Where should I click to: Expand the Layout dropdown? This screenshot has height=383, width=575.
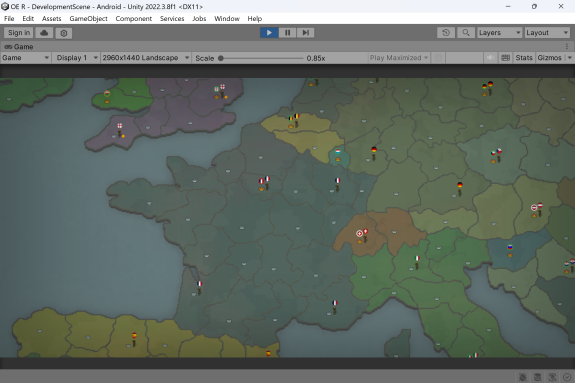[x=547, y=33]
